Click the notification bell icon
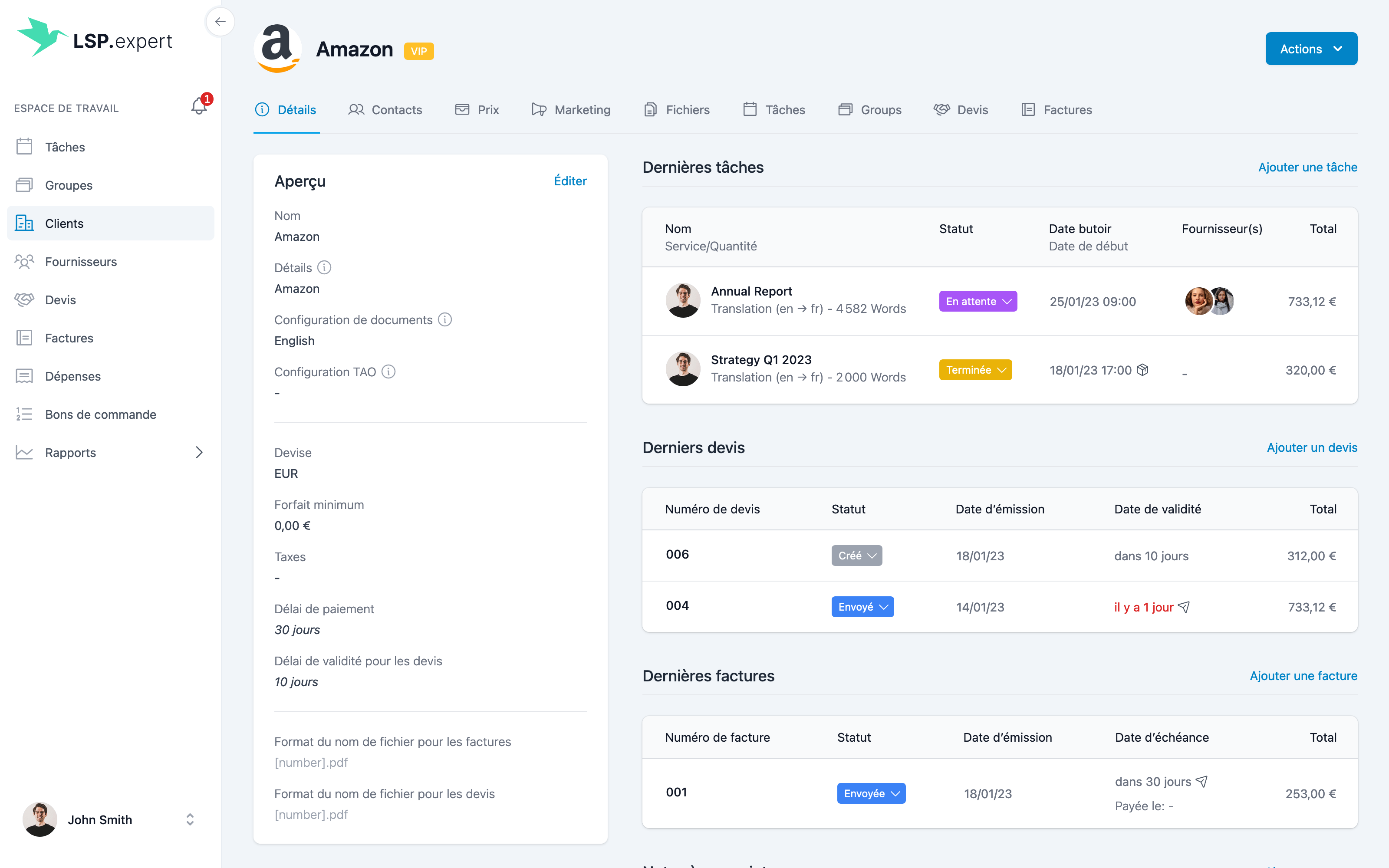This screenshot has height=868, width=1389. click(x=199, y=106)
